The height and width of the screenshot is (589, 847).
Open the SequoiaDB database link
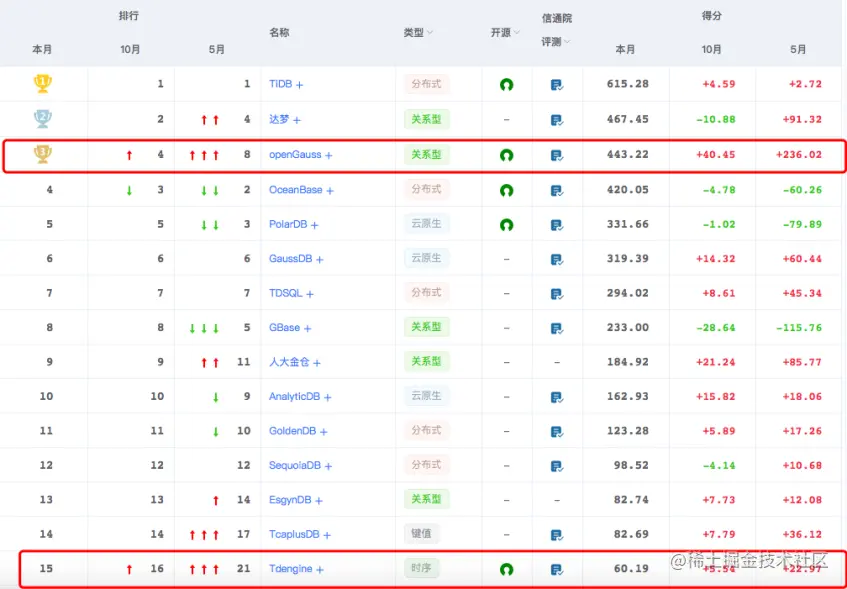click(x=295, y=465)
